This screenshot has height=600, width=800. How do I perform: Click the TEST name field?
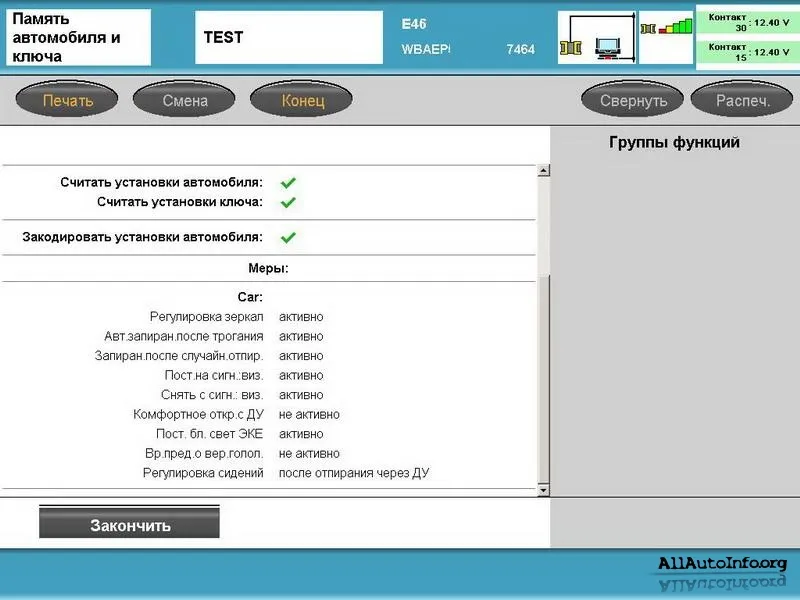tap(288, 38)
